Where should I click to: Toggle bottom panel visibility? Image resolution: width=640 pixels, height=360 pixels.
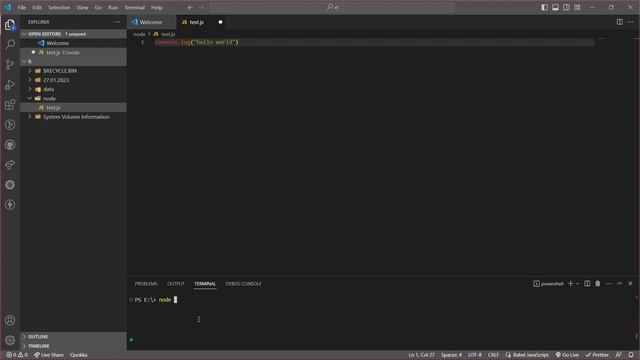click(556, 7)
